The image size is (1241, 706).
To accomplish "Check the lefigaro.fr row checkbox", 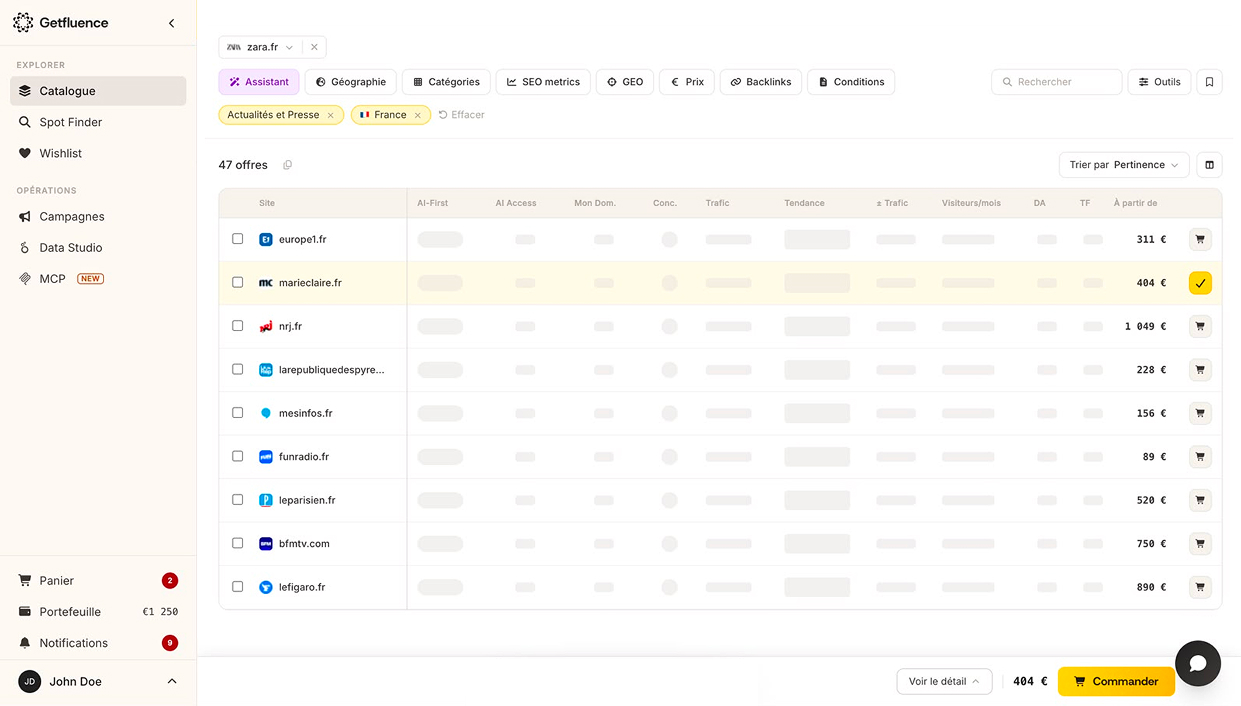I will pos(238,587).
